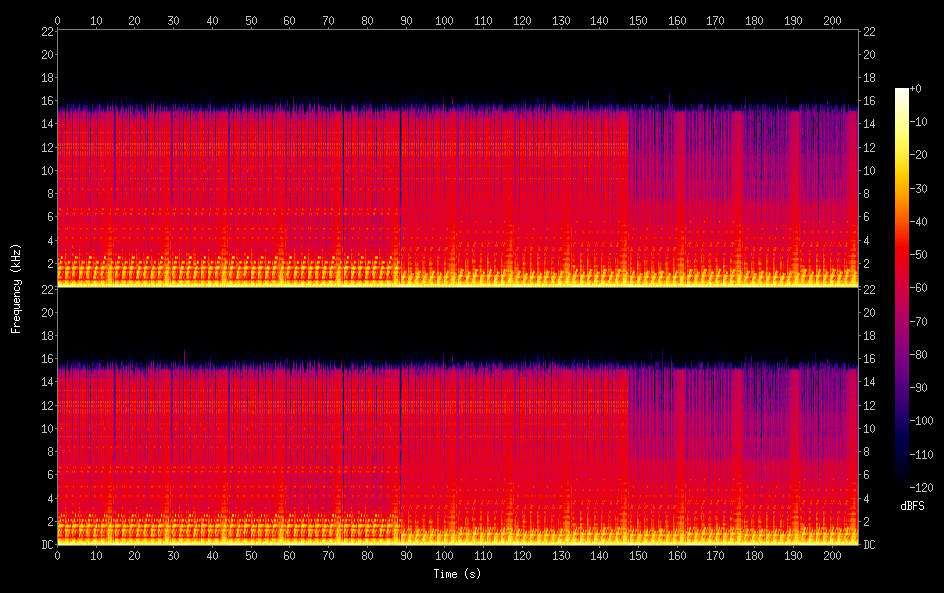
Task: Click the "Time (s)" axis label
Action: pyautogui.click(x=458, y=574)
